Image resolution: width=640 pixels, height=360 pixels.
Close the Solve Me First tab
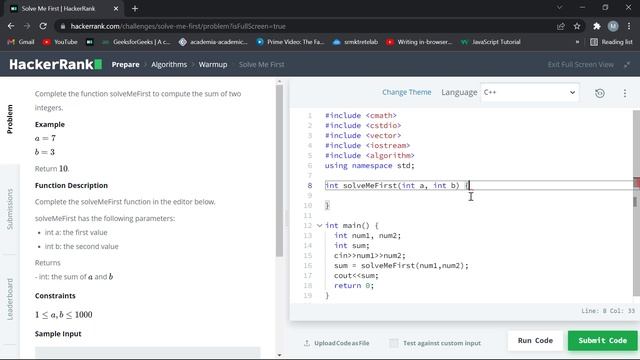[116, 8]
